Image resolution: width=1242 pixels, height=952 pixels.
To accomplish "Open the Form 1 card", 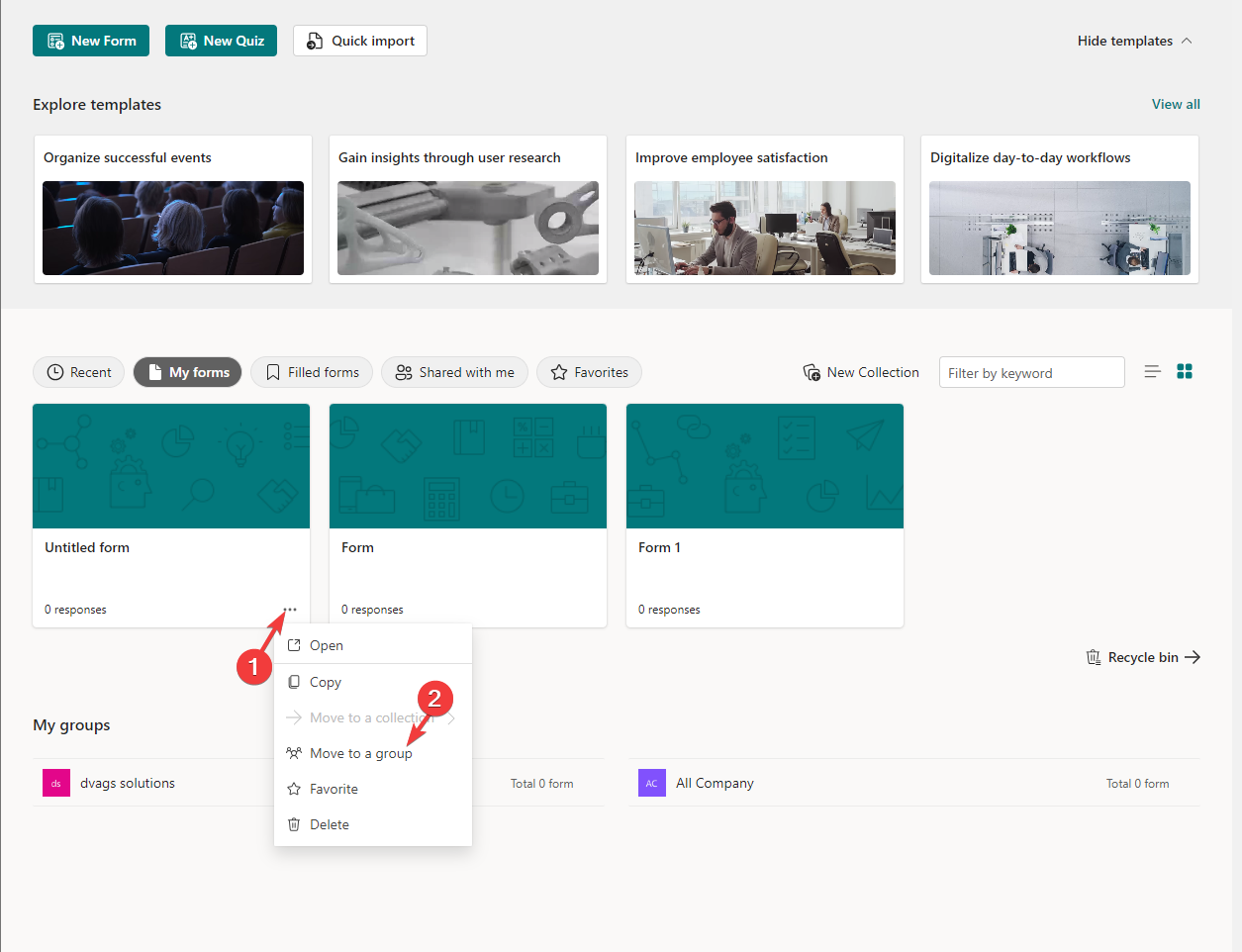I will tap(765, 516).
